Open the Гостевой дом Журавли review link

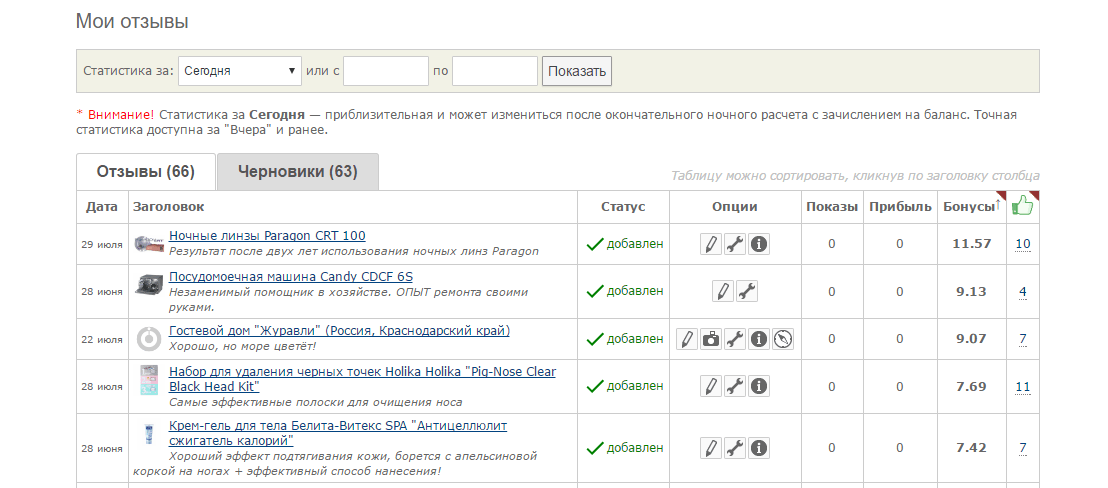coord(339,331)
